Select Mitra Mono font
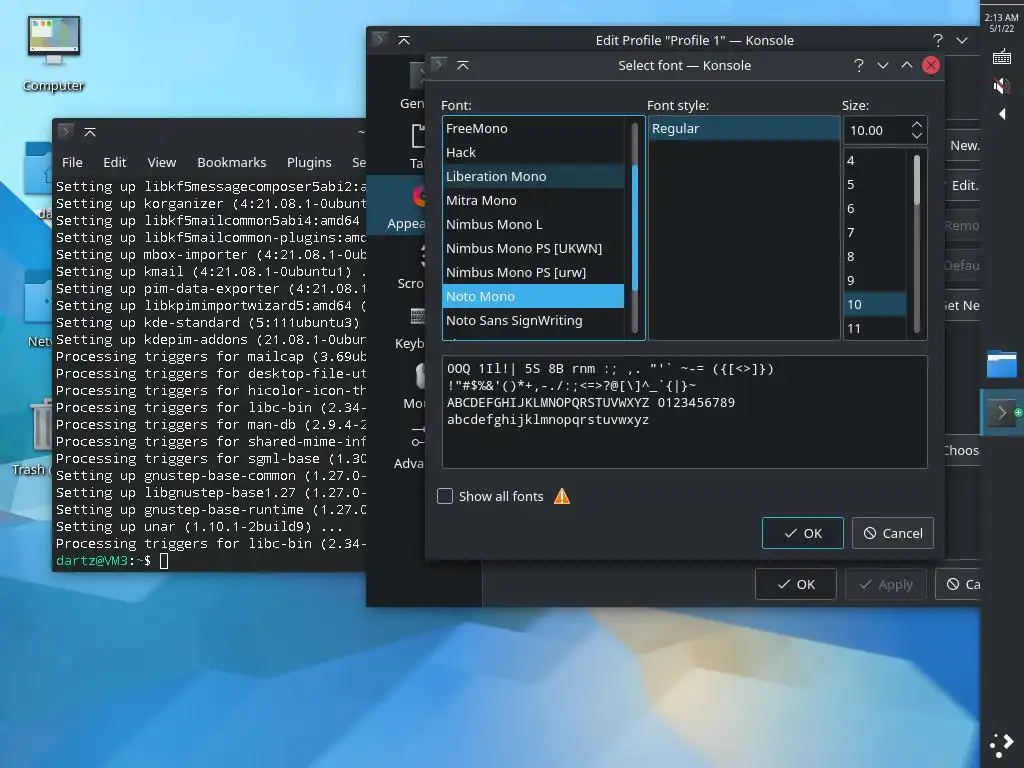This screenshot has width=1024, height=768. [534, 200]
